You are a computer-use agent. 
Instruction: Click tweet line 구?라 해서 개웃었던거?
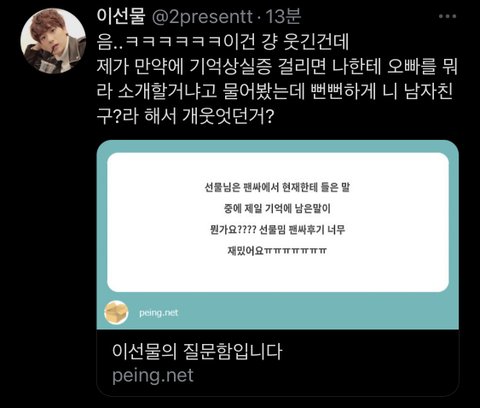pos(185,116)
